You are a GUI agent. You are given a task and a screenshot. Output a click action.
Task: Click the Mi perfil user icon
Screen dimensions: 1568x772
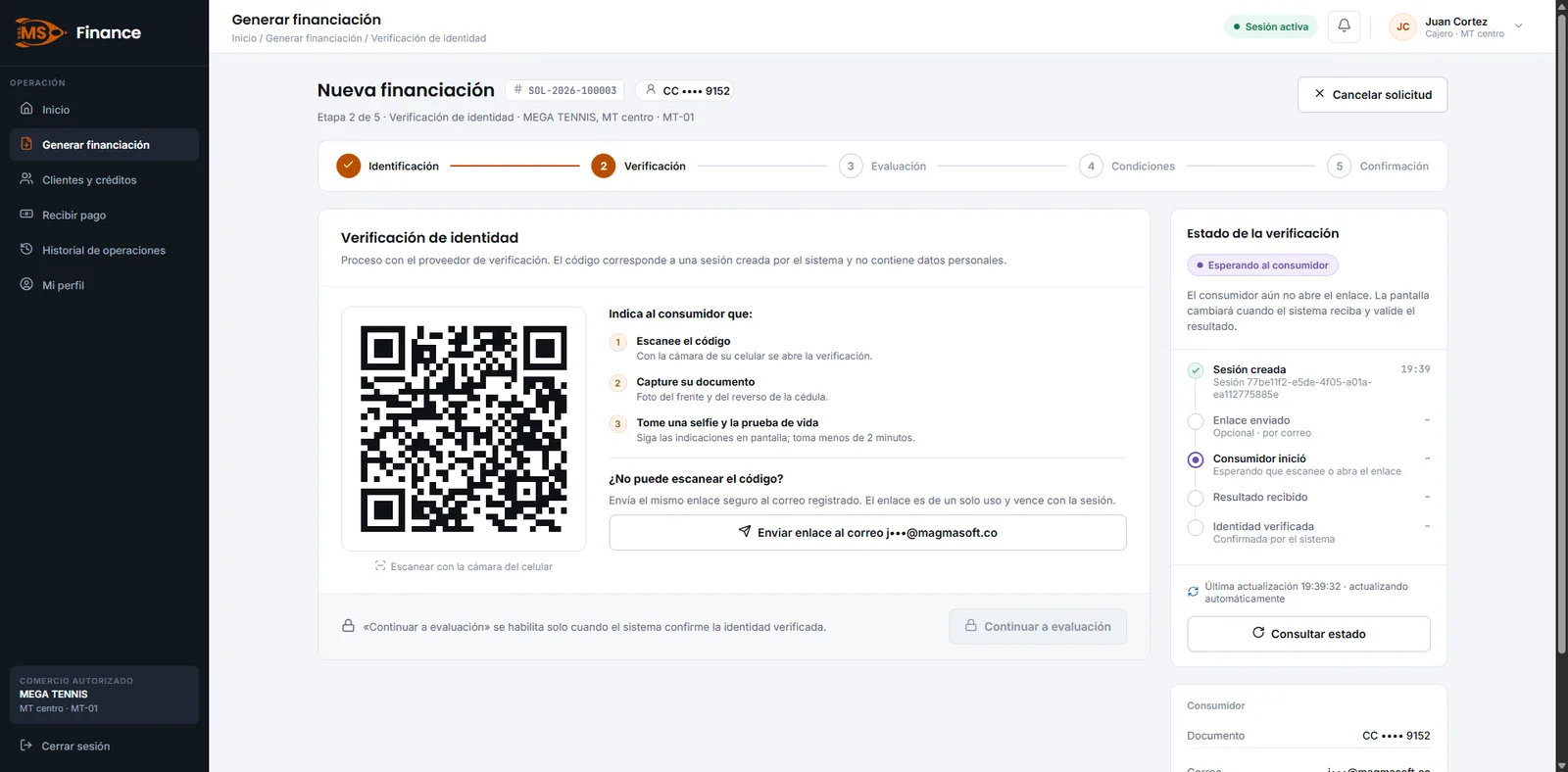click(26, 285)
